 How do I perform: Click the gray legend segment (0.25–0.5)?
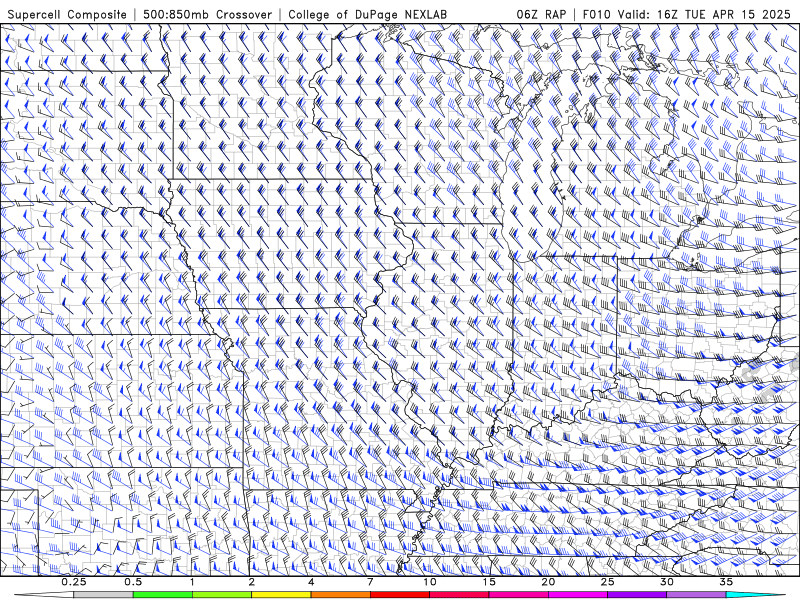point(104,595)
